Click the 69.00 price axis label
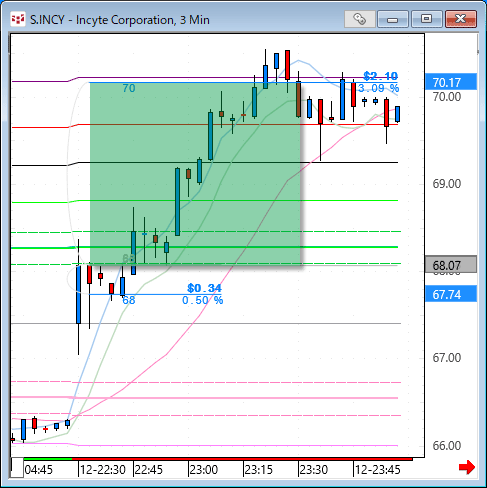487x488 pixels. [447, 184]
